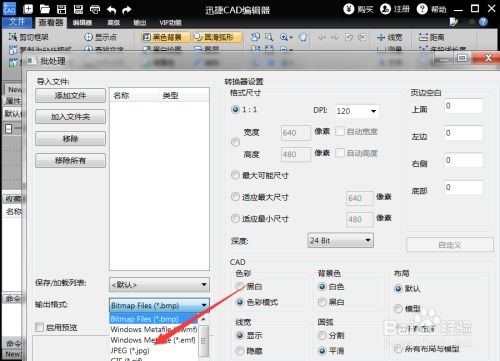Click the 购买 purchase icon
The image size is (500, 361).
click(x=349, y=9)
